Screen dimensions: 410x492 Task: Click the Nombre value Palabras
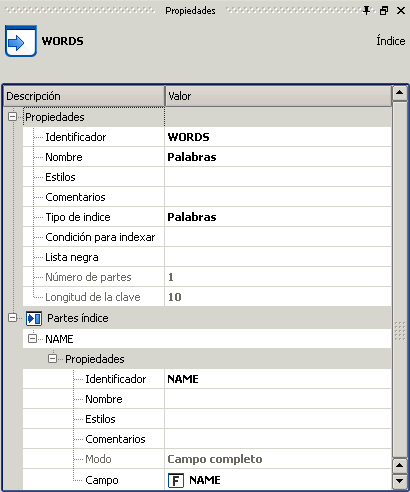[x=278, y=157]
